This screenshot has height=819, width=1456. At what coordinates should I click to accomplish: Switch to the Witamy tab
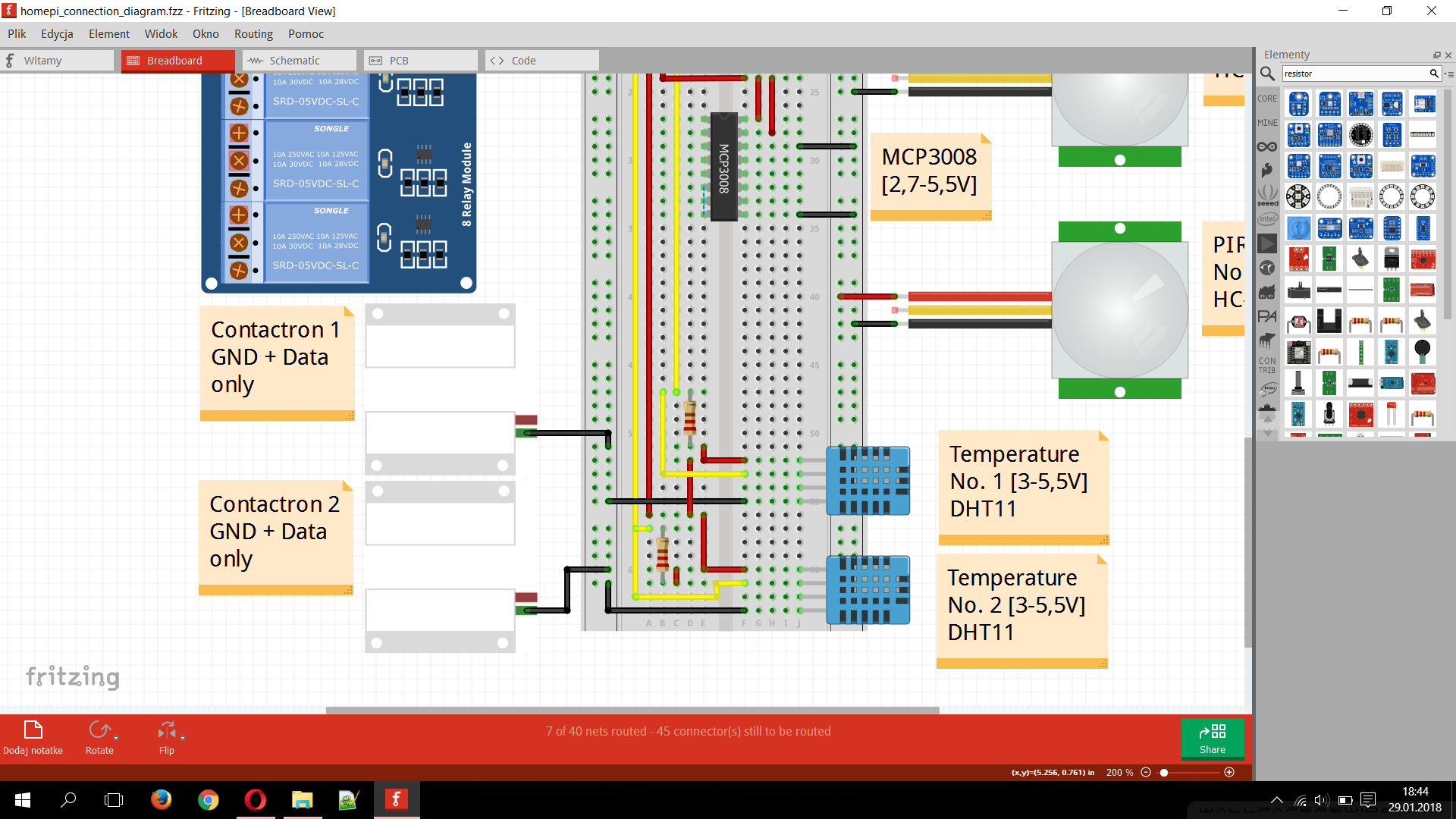pos(57,61)
